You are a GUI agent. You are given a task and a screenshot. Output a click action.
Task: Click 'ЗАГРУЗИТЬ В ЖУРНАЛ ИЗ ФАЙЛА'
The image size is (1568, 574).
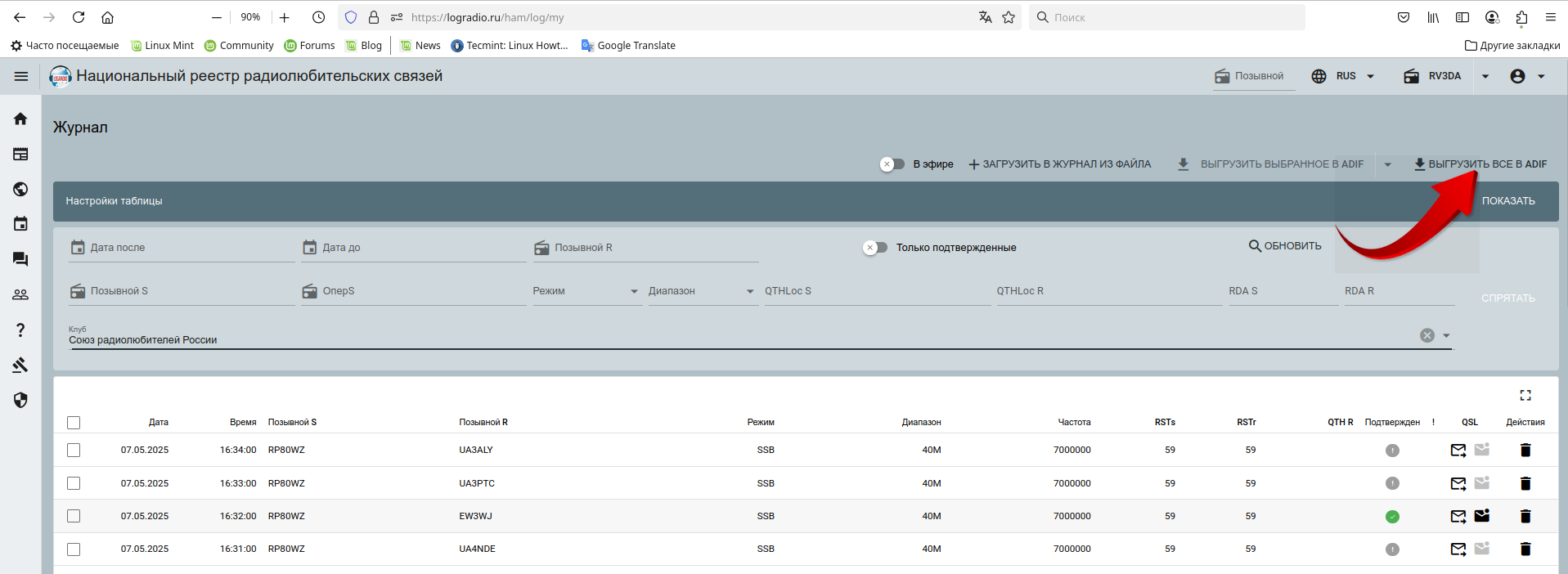(x=1059, y=164)
